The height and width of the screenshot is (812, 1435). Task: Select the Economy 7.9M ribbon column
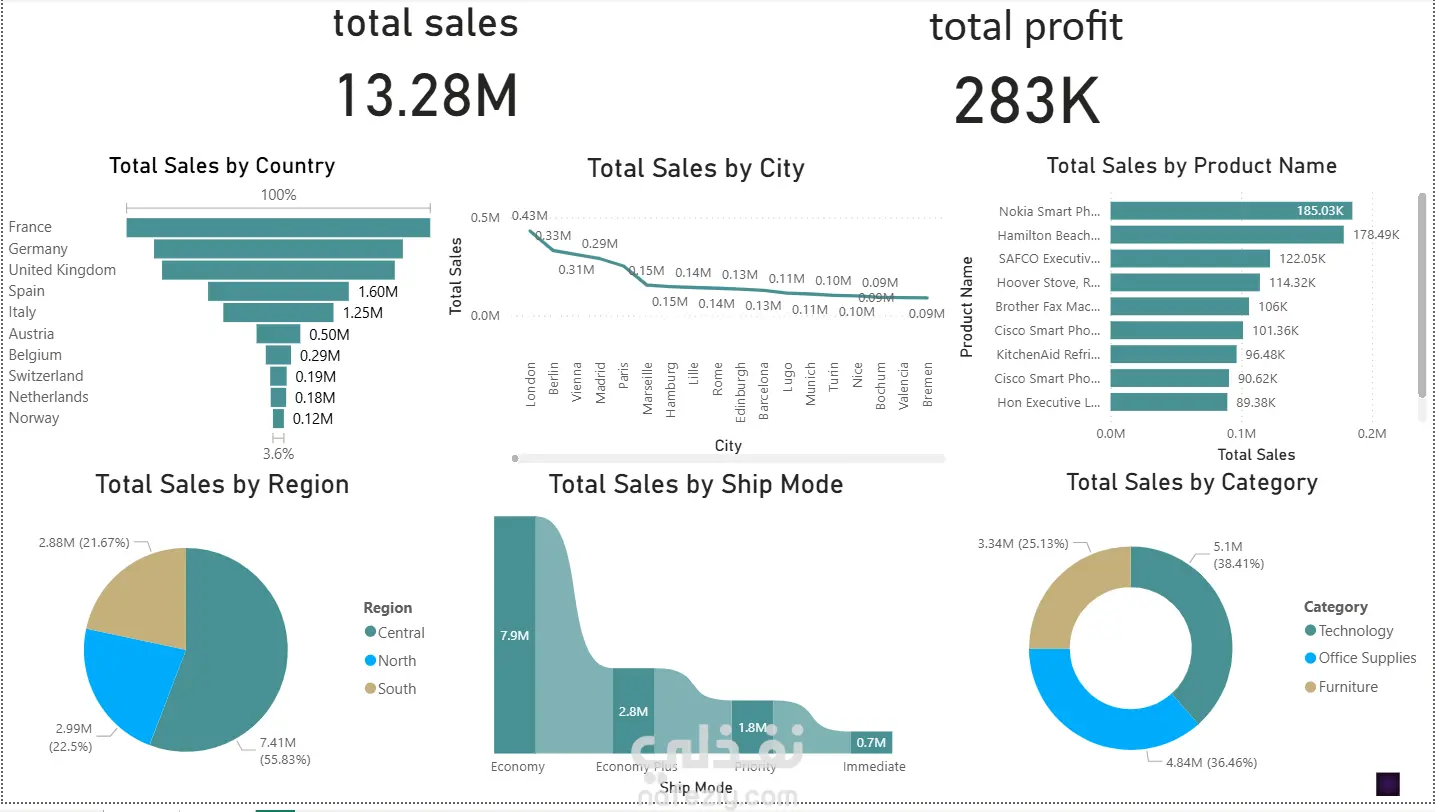coord(514,634)
